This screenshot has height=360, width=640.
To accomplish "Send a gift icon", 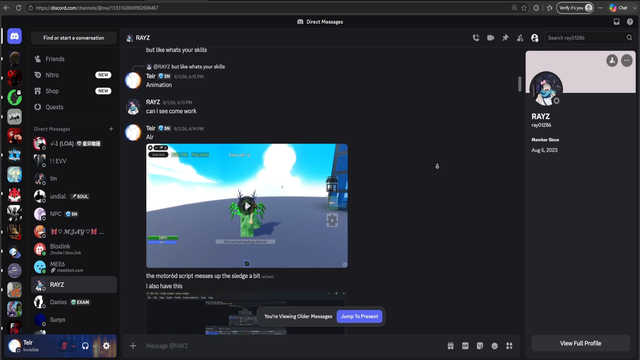I will (x=451, y=346).
